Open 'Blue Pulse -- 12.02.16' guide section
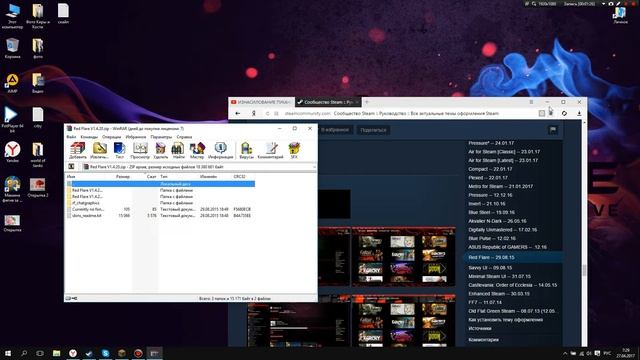The height and width of the screenshot is (360, 640). pyautogui.click(x=492, y=238)
